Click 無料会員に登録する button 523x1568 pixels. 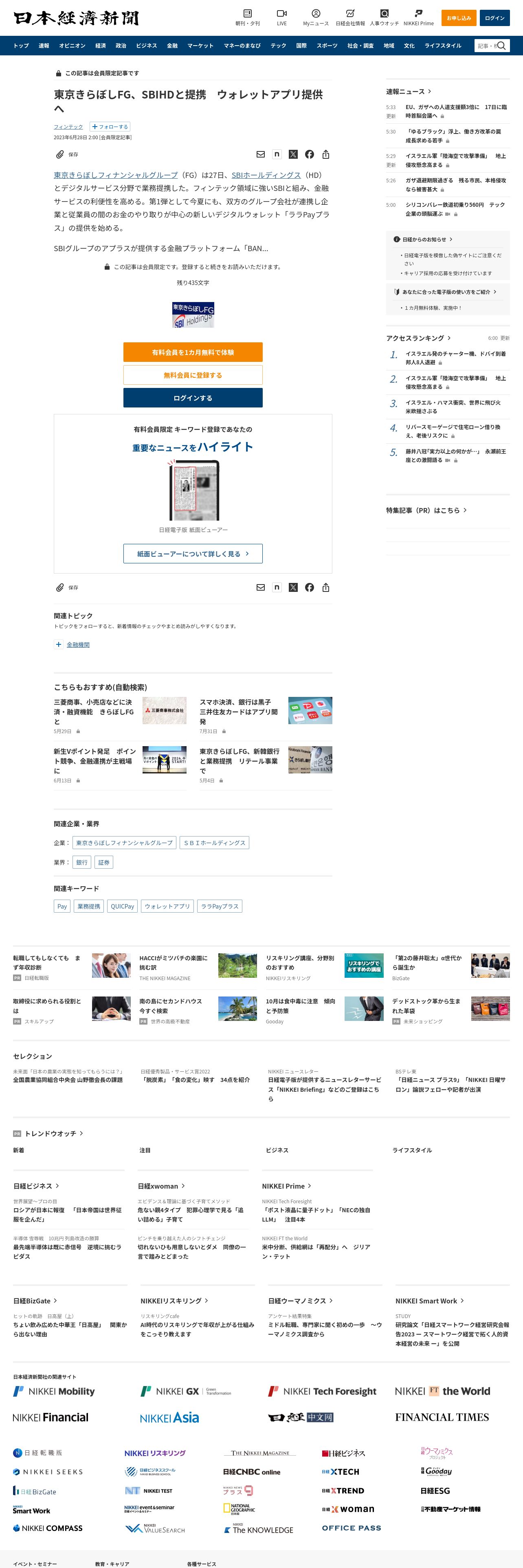pos(193,375)
